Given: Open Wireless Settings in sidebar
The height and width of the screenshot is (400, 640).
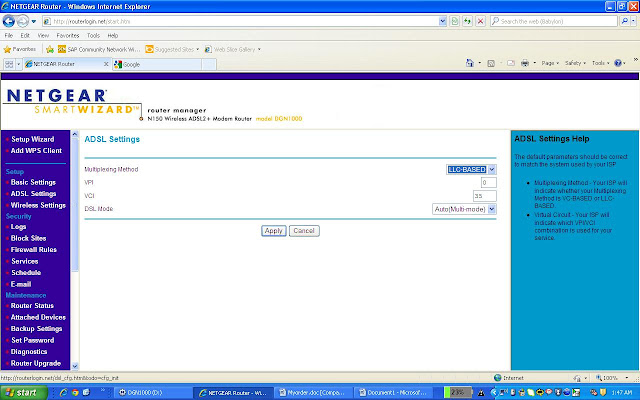Looking at the screenshot, I should (38, 205).
